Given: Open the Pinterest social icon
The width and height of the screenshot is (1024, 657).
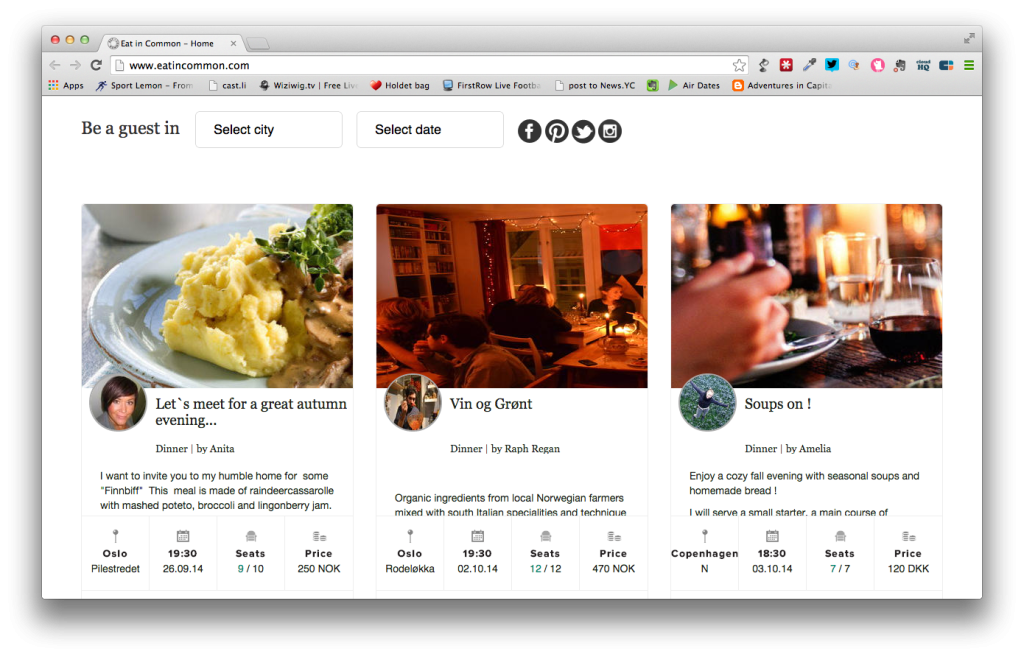Looking at the screenshot, I should [556, 131].
